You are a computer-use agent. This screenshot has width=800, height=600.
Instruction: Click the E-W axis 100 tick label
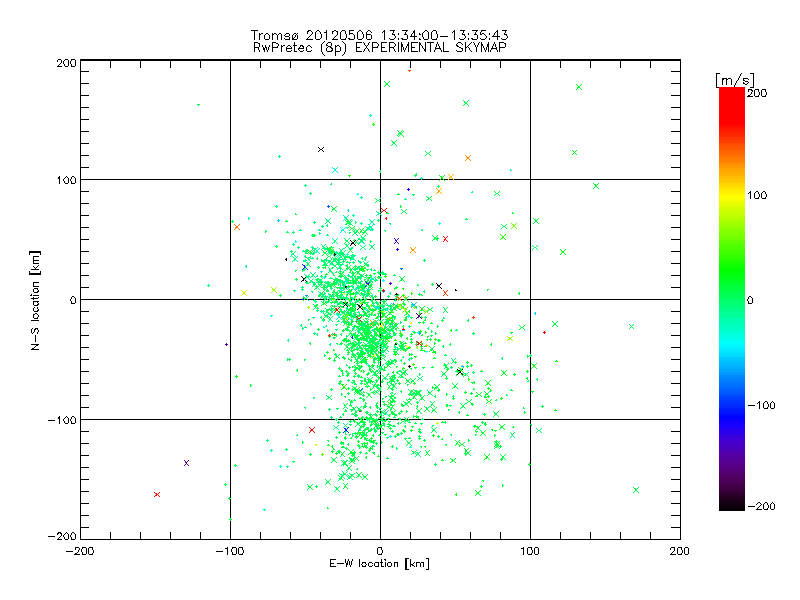click(530, 551)
